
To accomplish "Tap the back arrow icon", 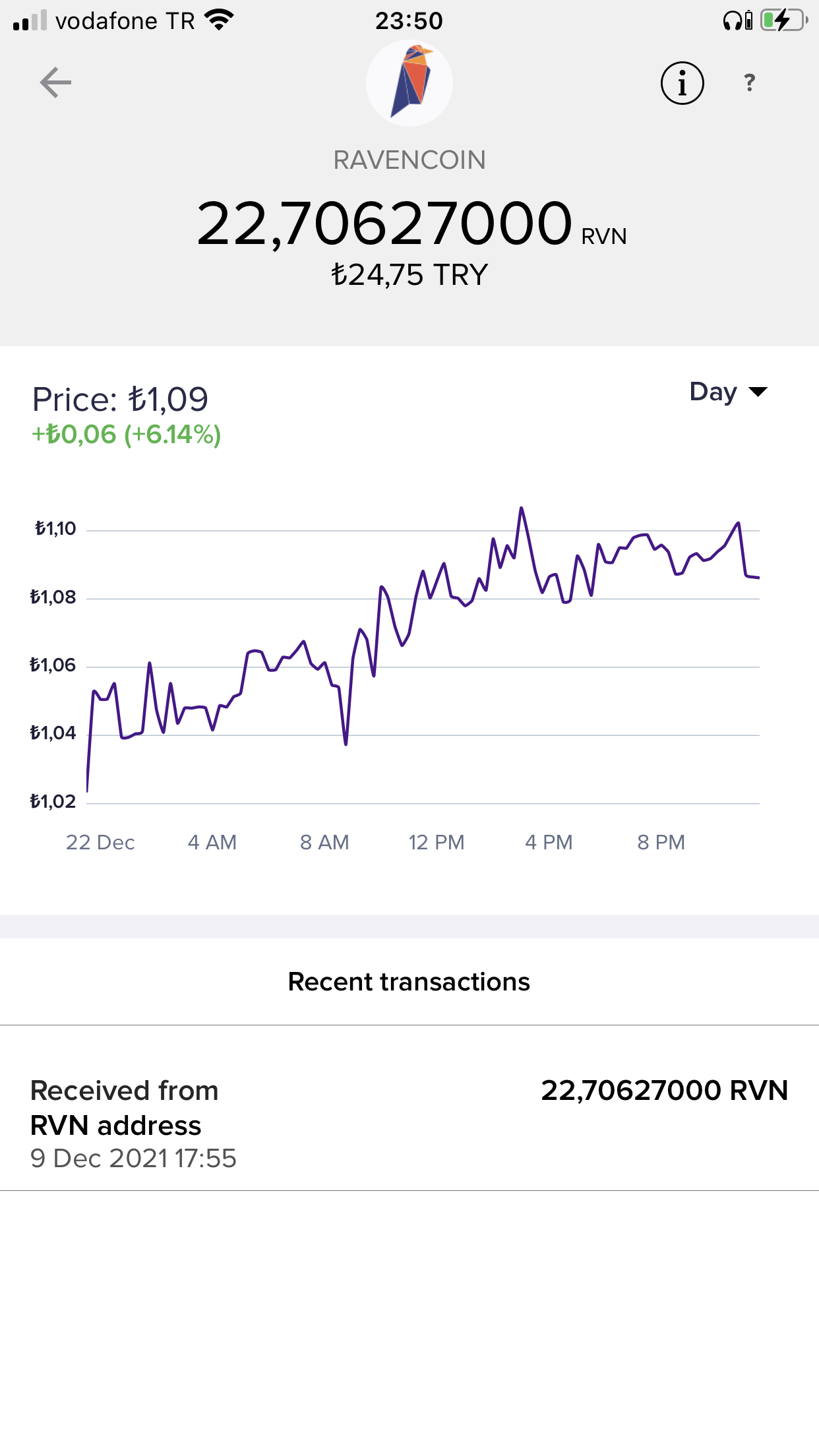I will [x=55, y=82].
